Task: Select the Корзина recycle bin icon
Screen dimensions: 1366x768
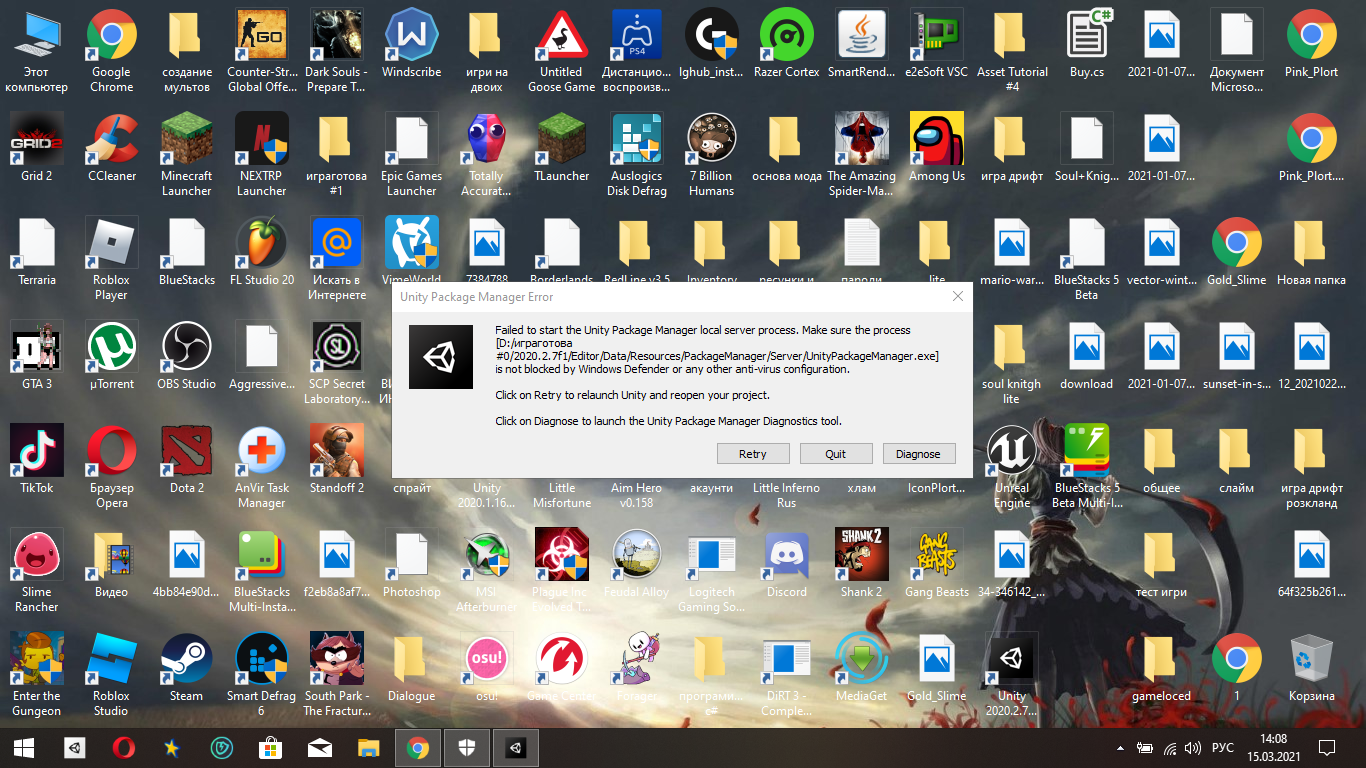Action: (1311, 668)
